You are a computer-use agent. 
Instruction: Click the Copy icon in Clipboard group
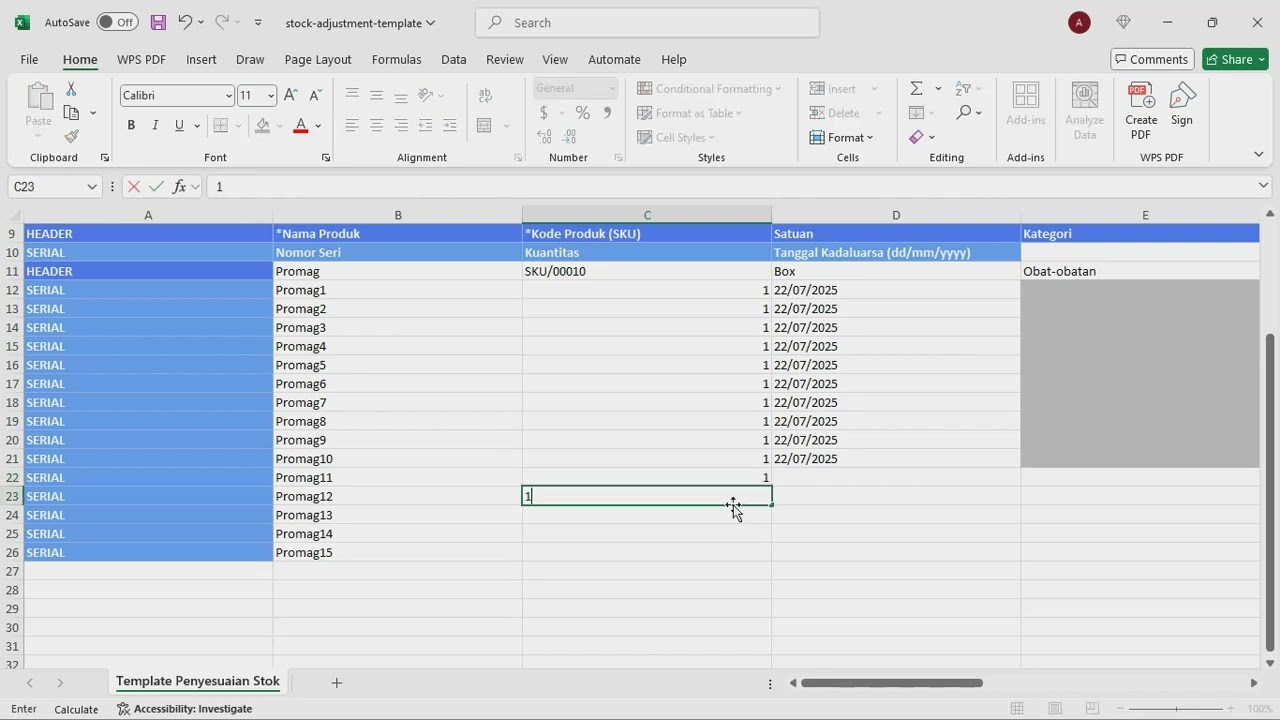point(71,113)
